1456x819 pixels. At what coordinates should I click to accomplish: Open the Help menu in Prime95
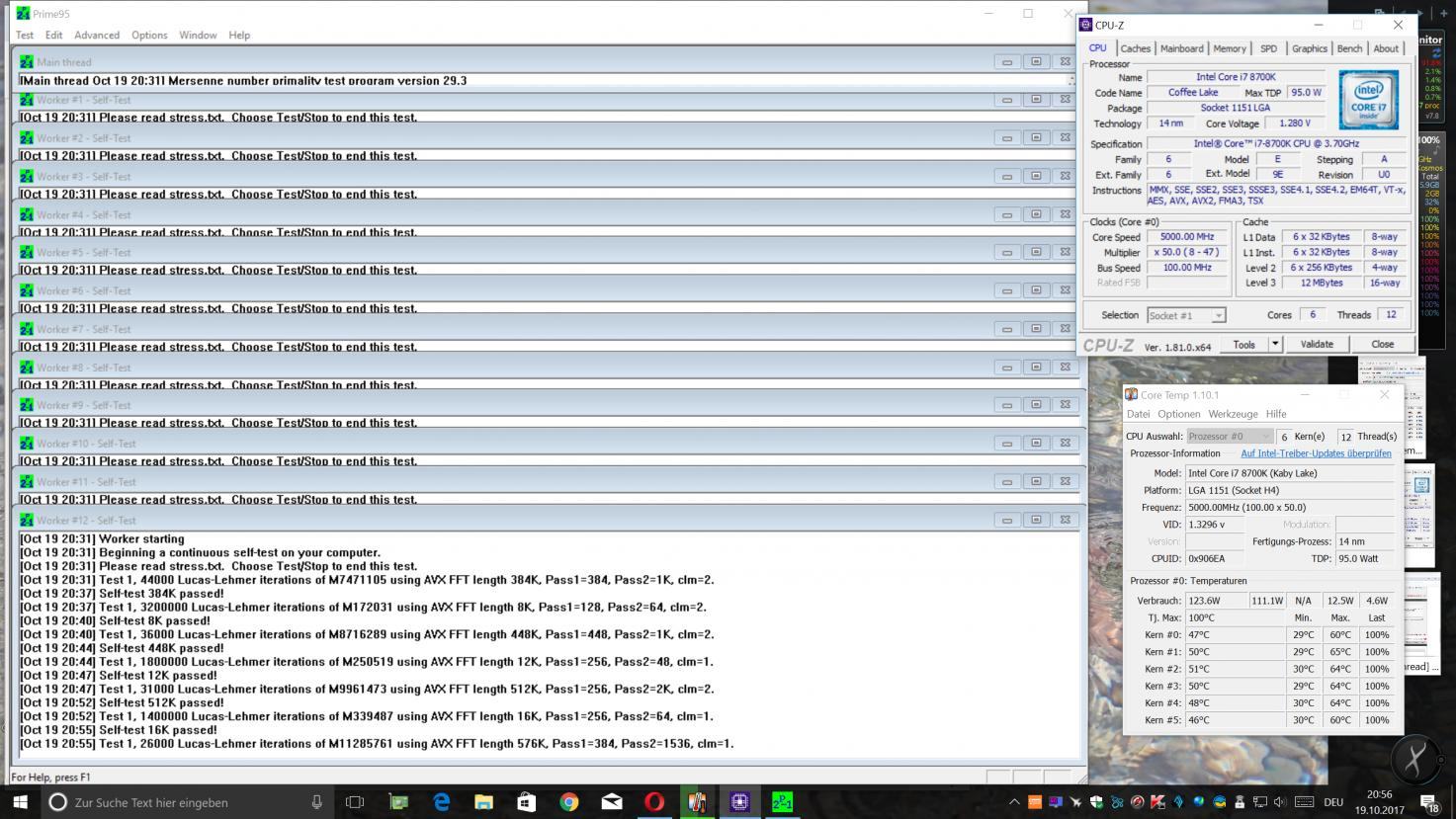tap(239, 35)
